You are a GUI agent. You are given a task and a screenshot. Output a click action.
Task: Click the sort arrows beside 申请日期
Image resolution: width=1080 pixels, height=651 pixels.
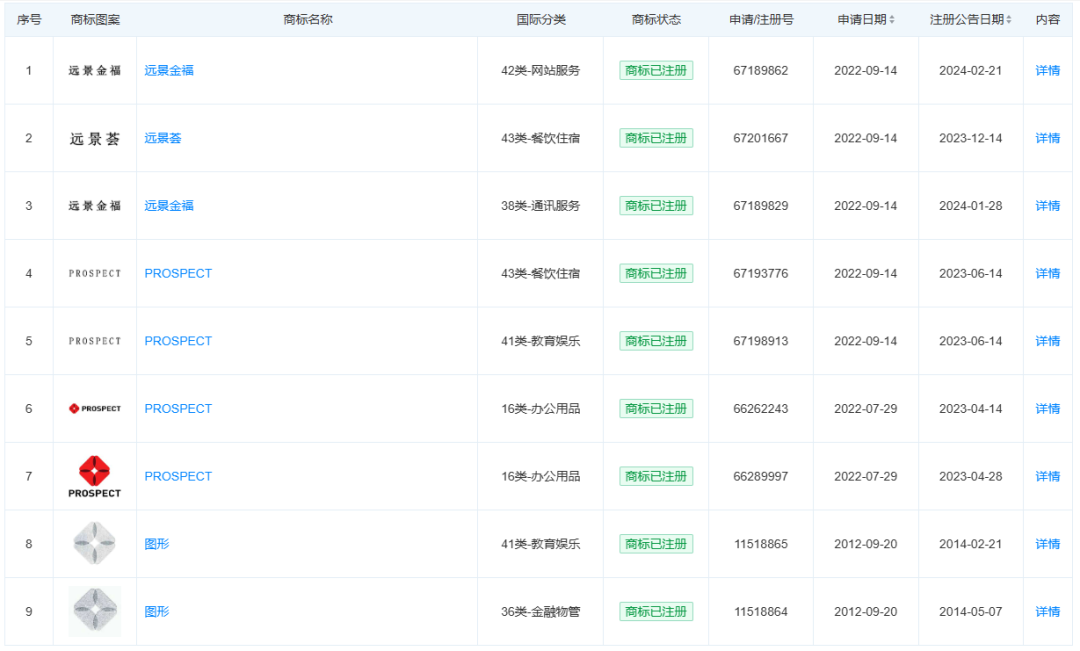[x=892, y=20]
